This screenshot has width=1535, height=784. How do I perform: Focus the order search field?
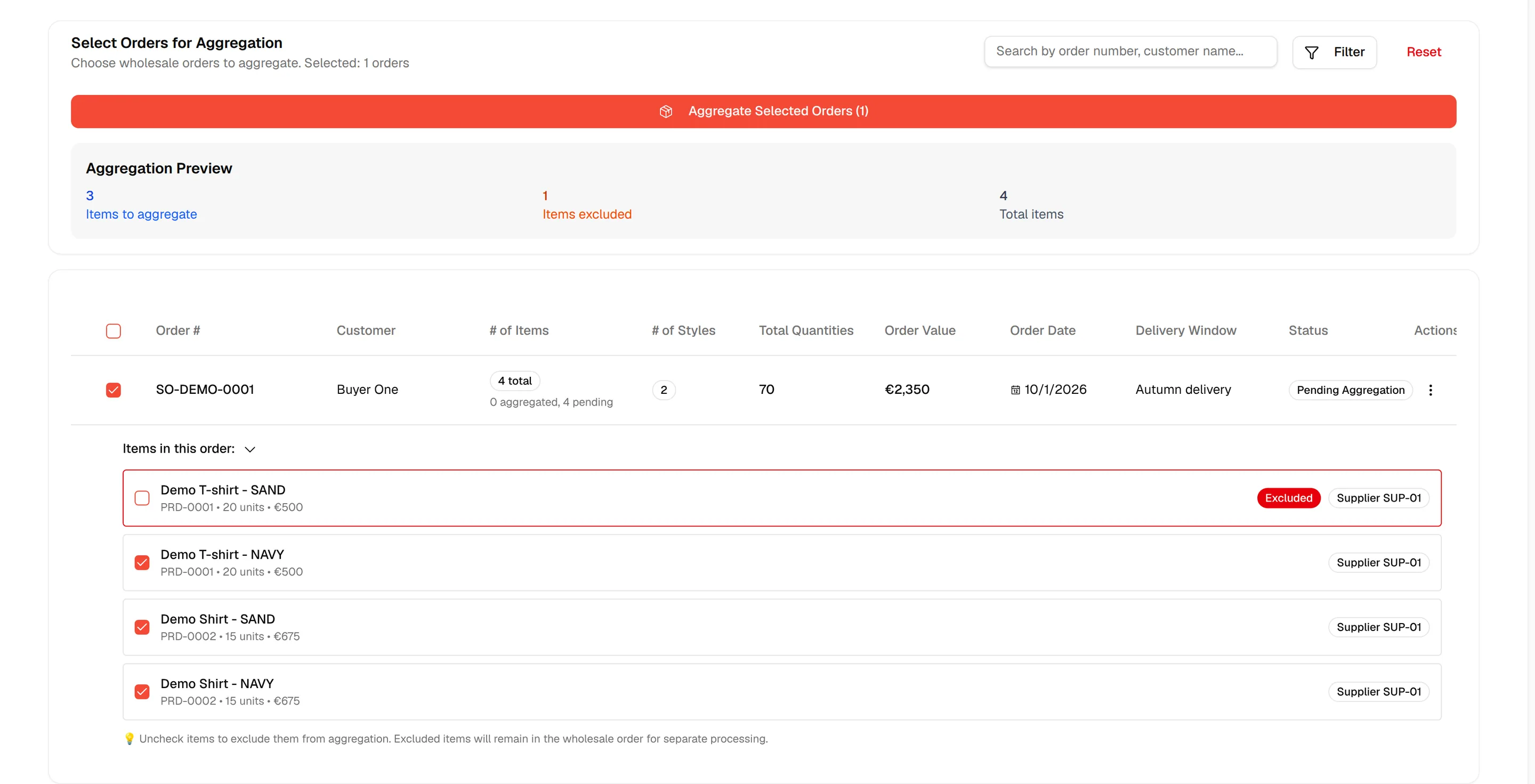1130,51
